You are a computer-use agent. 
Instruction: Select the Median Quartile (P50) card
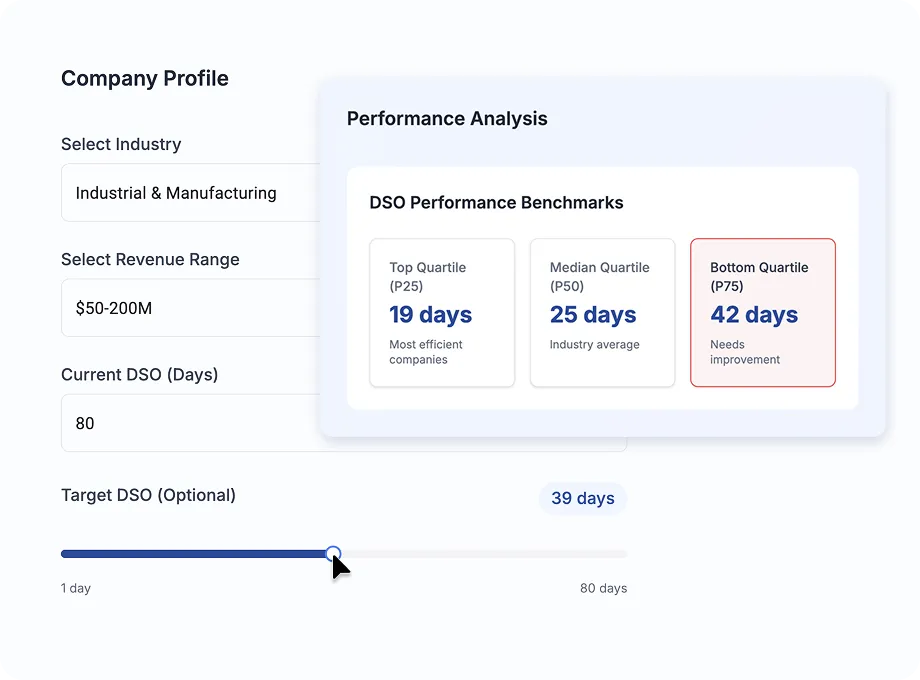(603, 312)
